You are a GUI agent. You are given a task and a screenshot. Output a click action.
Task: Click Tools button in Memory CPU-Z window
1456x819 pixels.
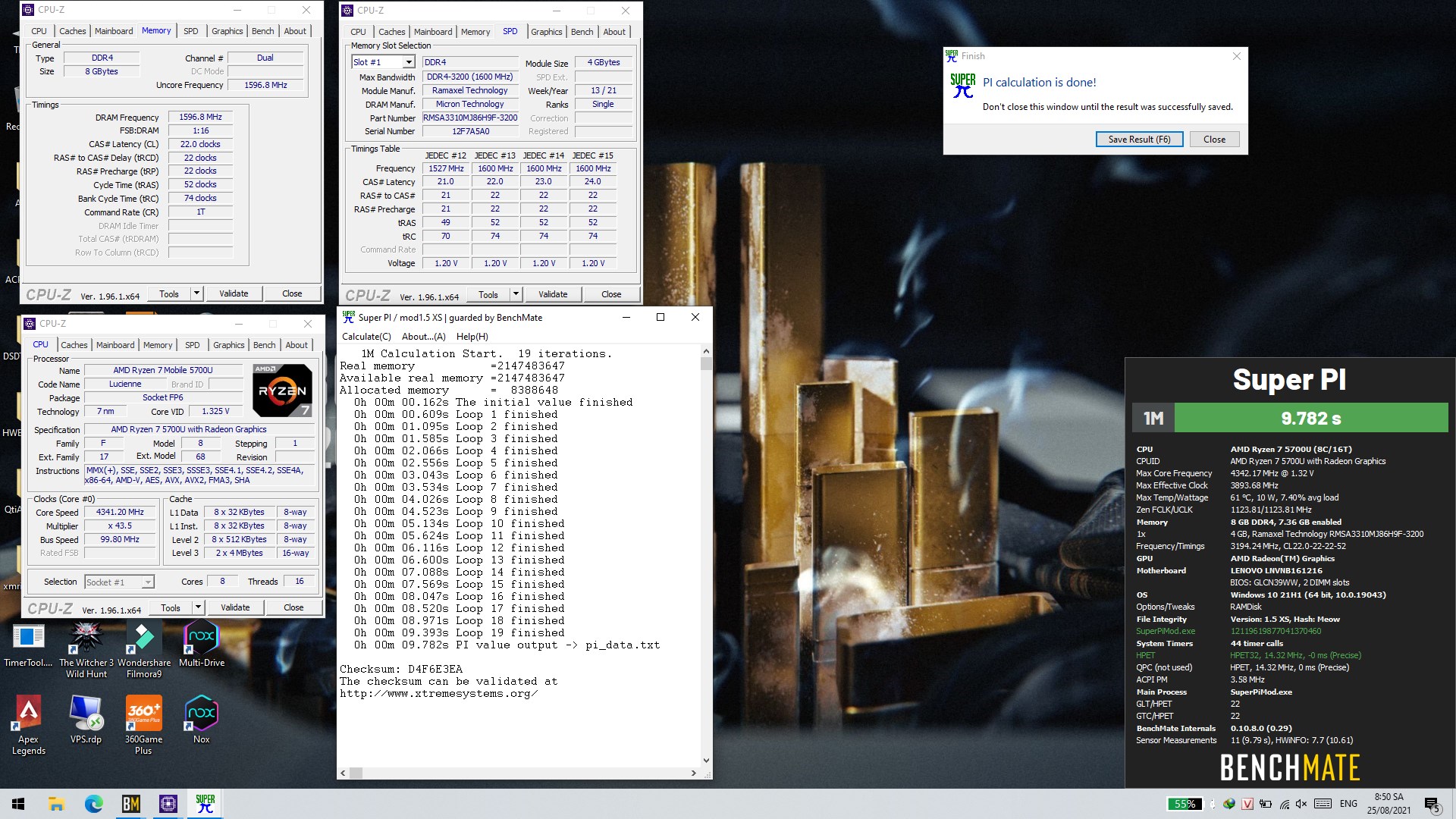coord(169,293)
